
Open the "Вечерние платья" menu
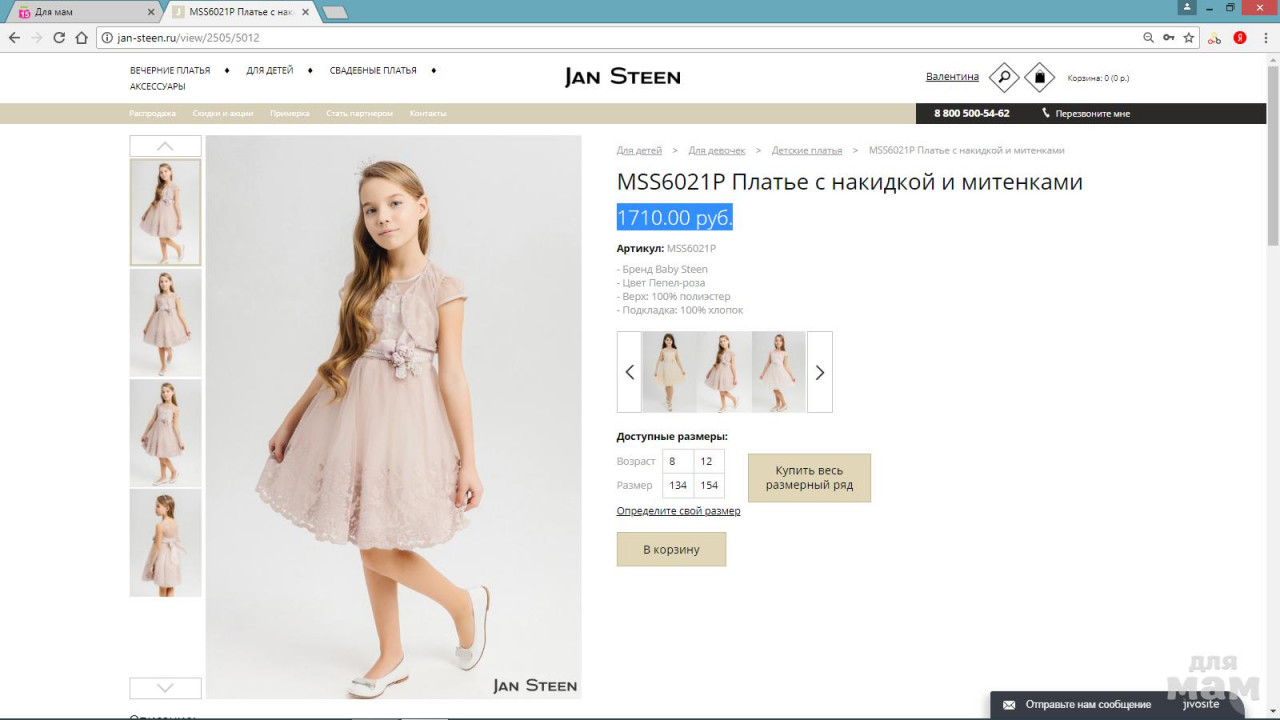tap(170, 71)
